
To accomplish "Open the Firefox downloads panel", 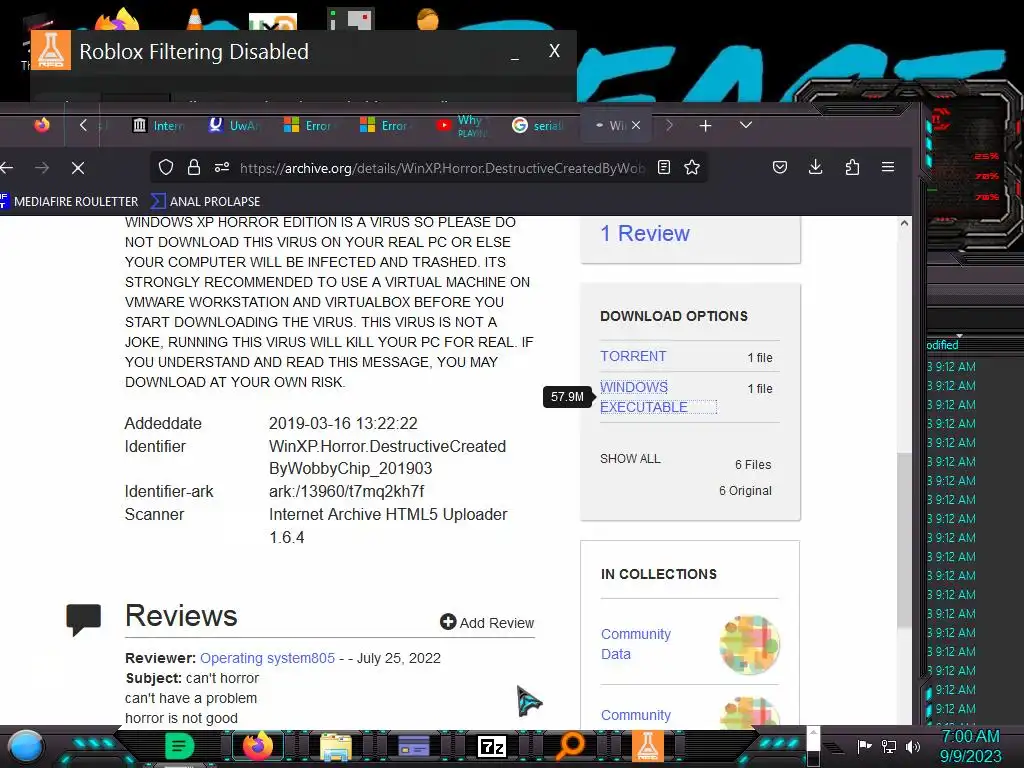I will coord(816,167).
